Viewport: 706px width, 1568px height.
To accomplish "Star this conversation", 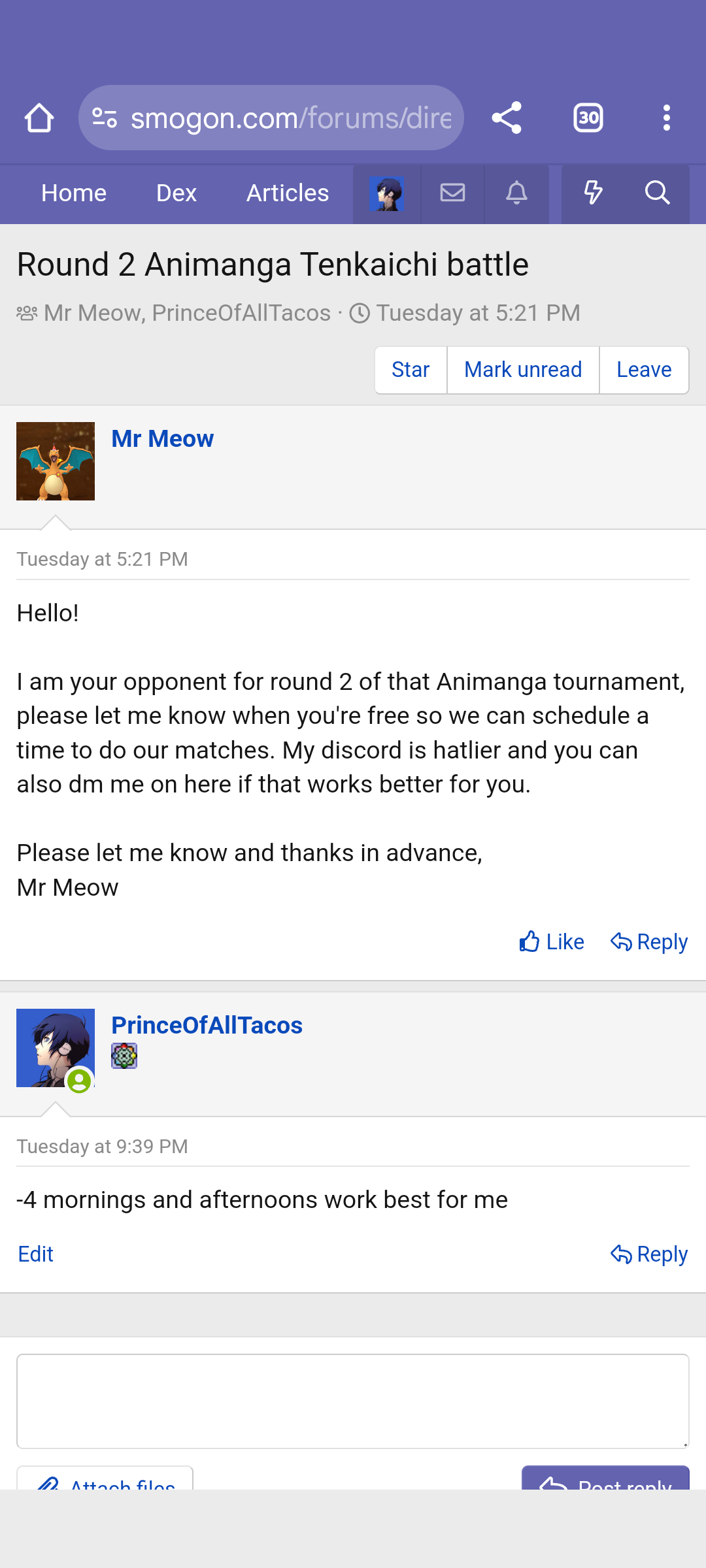I will click(411, 370).
